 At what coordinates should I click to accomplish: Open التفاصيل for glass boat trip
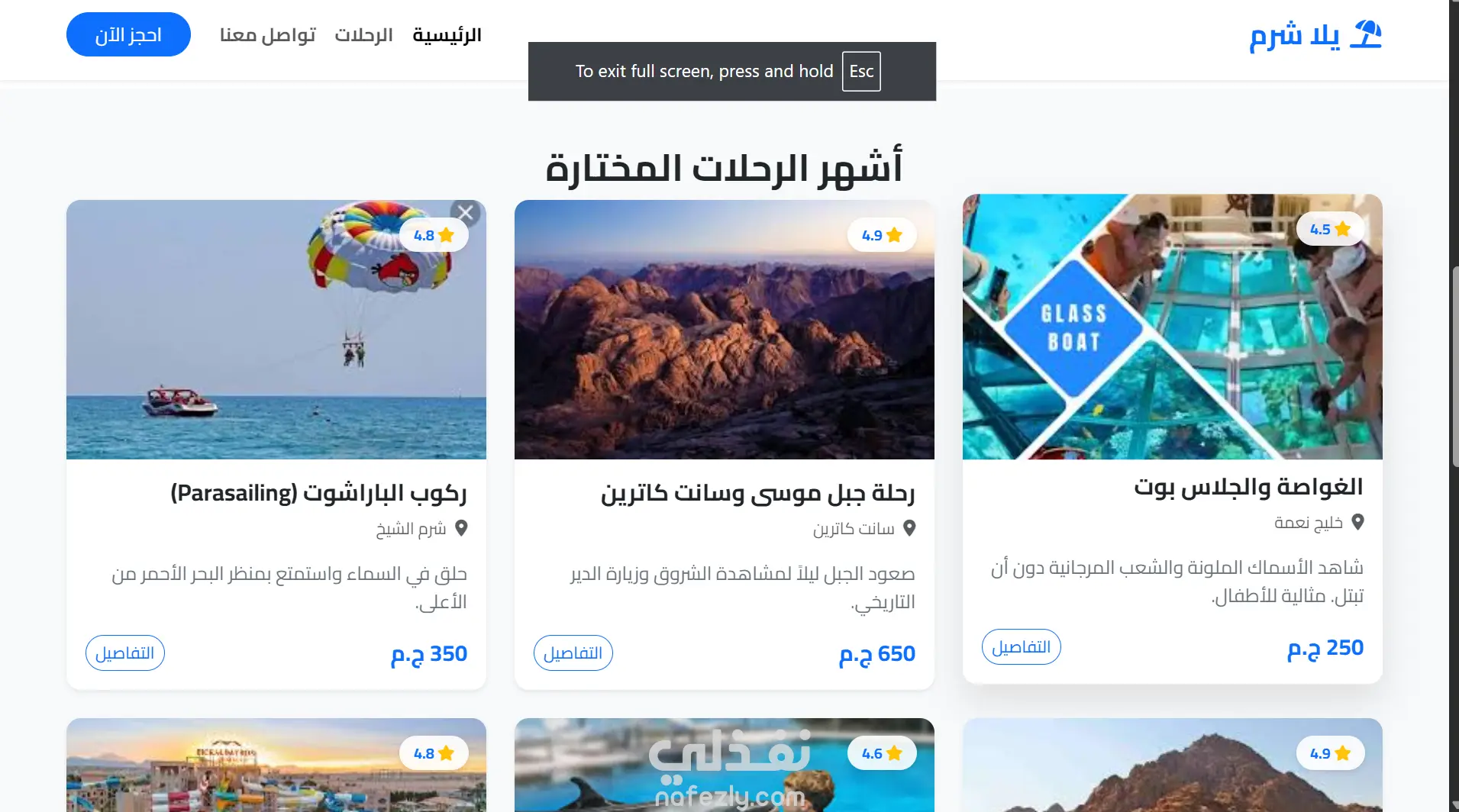click(1022, 647)
